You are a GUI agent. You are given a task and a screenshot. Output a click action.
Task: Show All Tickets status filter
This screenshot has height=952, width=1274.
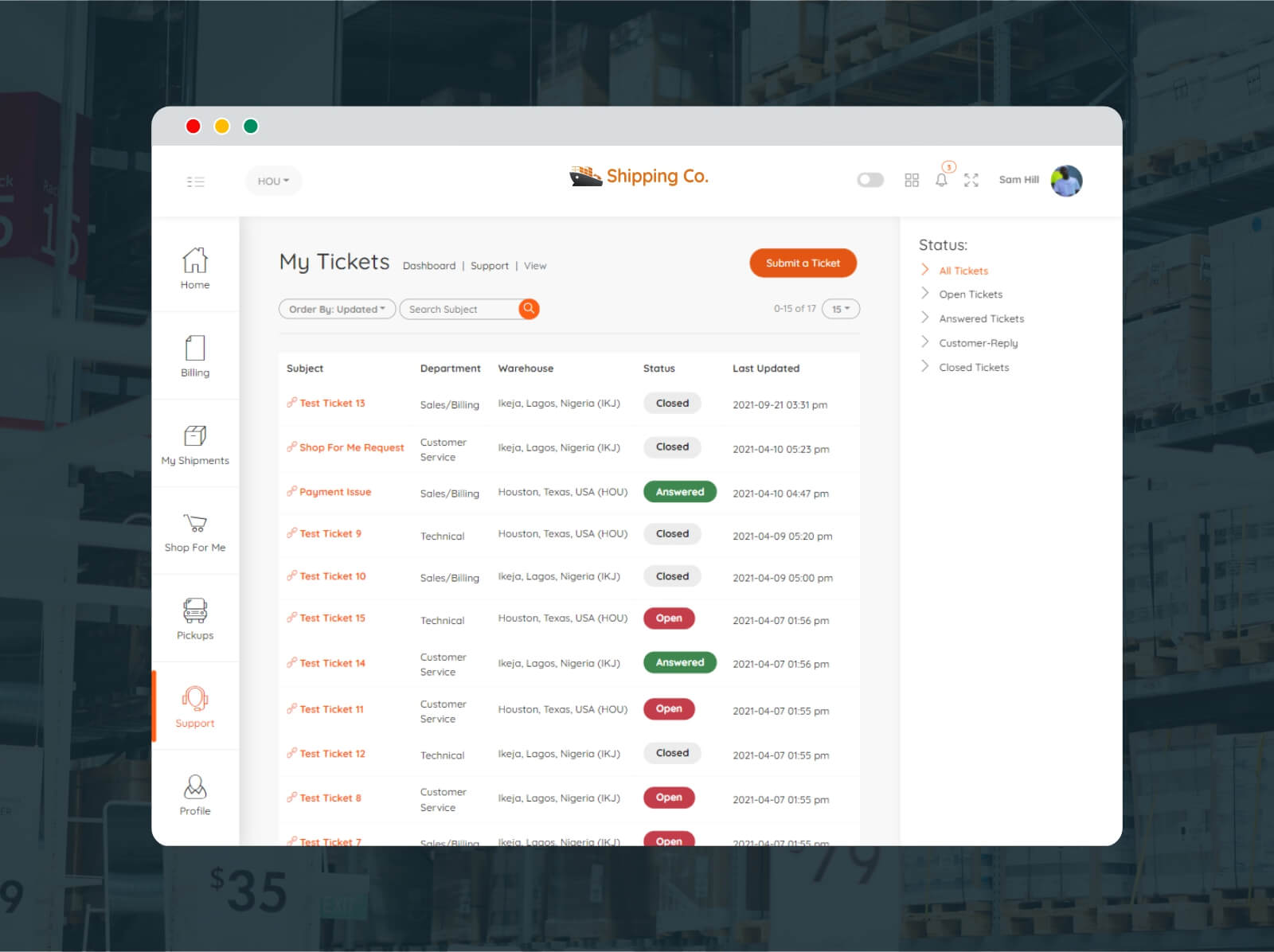(963, 271)
